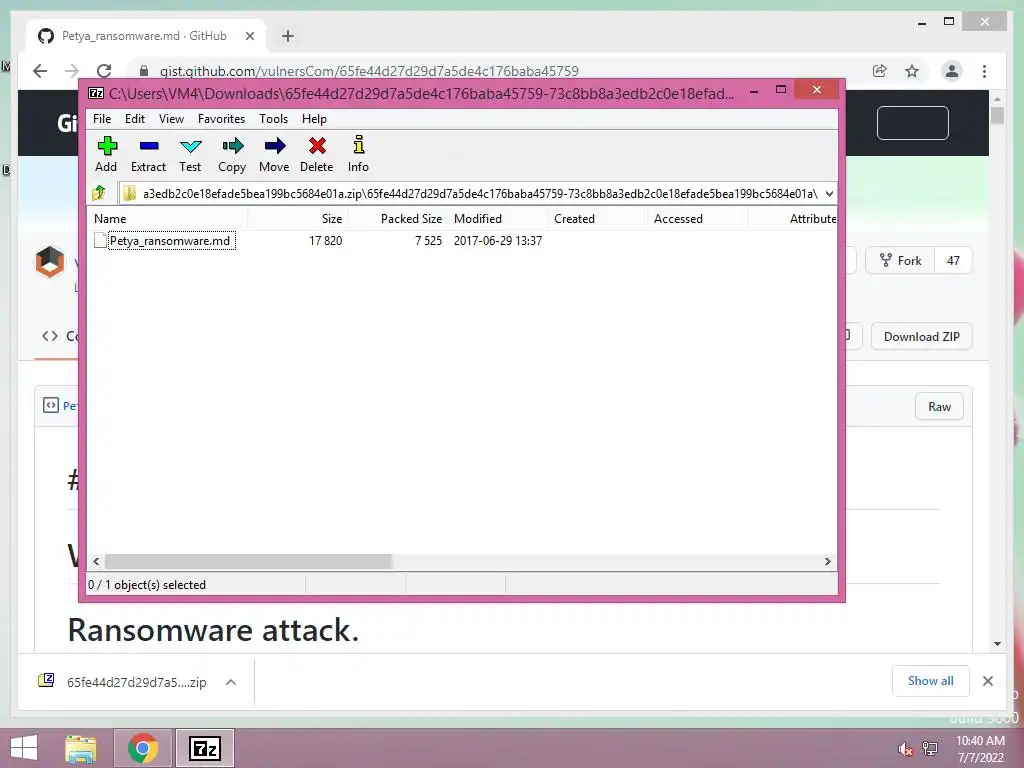This screenshot has height=768, width=1024.
Task: Close the Petya_ransomware.md GitHub tab
Action: pos(249,36)
